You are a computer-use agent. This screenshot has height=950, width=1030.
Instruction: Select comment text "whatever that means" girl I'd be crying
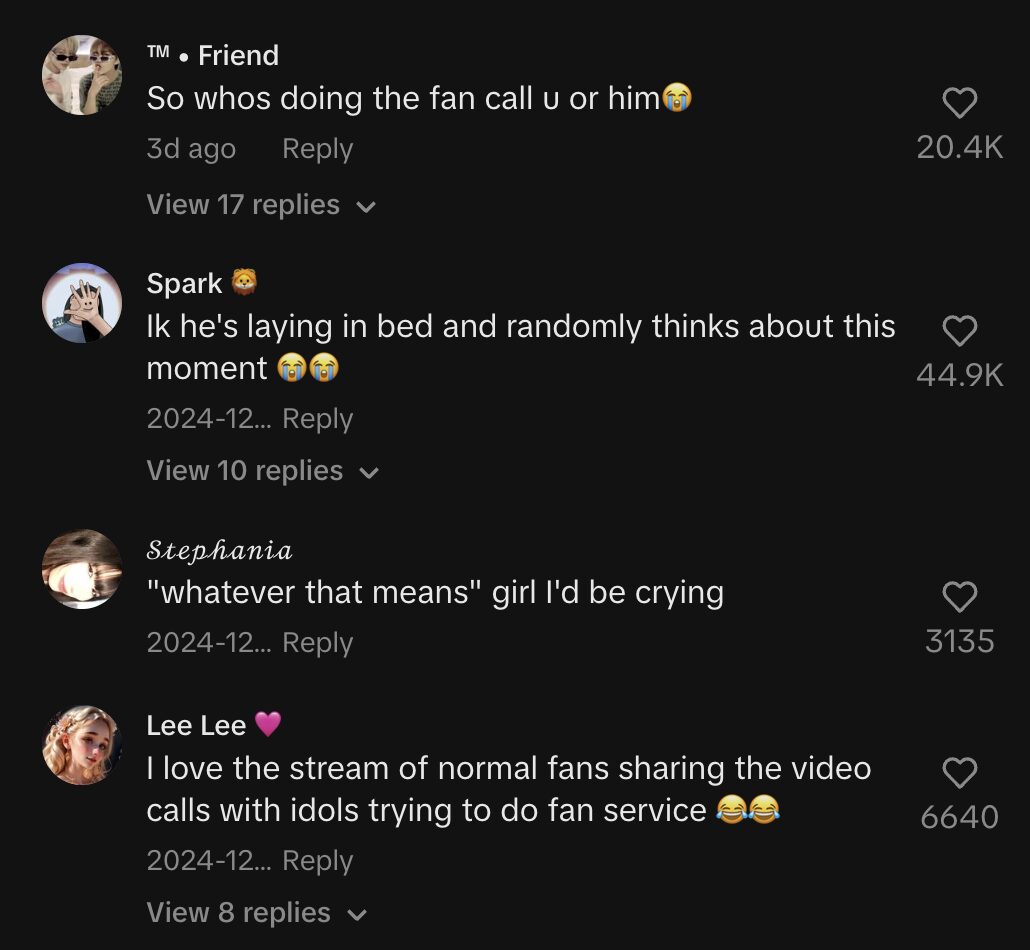click(434, 593)
